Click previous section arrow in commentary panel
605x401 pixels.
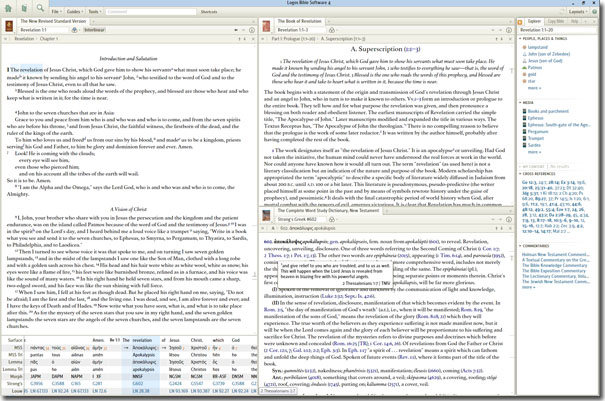(x=496, y=39)
